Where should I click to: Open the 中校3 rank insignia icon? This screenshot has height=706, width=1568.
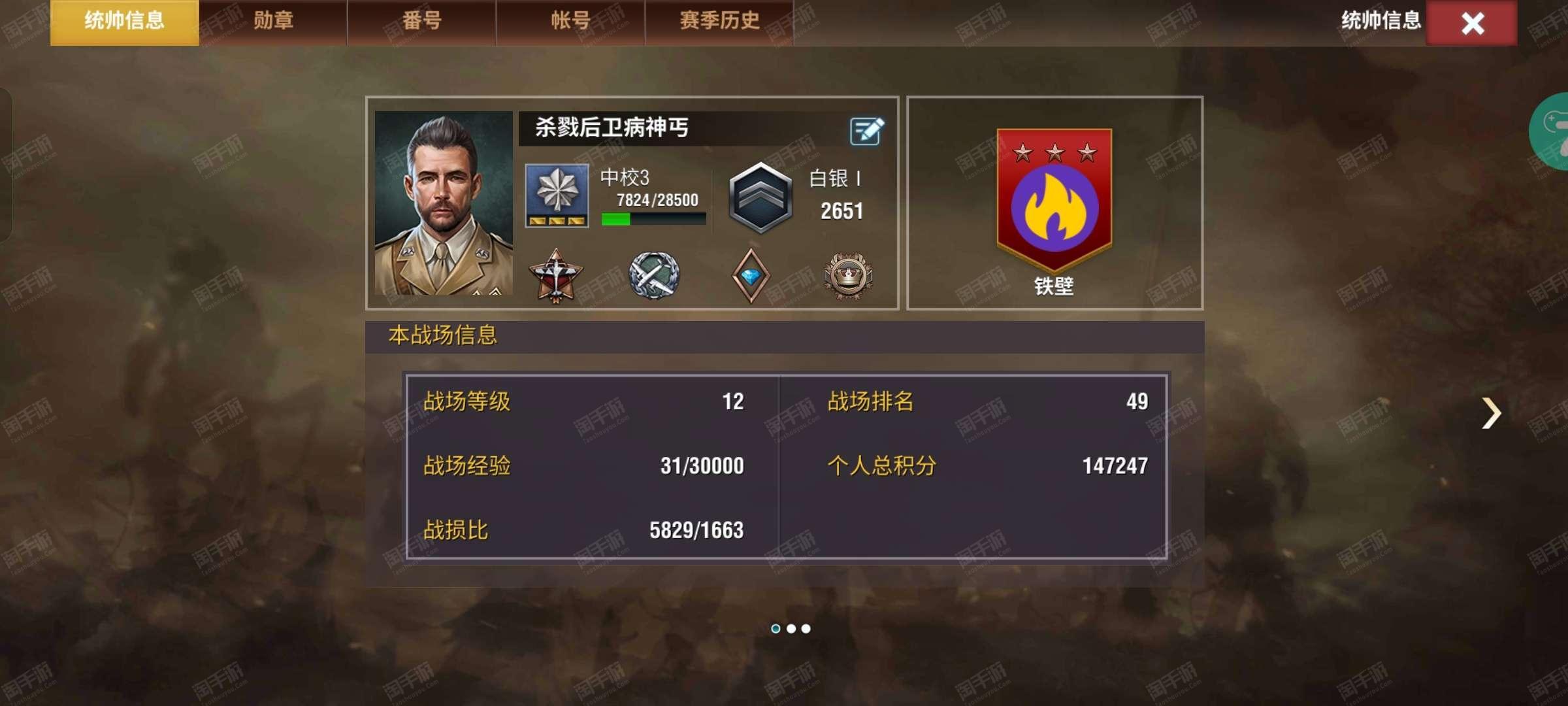pyautogui.click(x=557, y=195)
